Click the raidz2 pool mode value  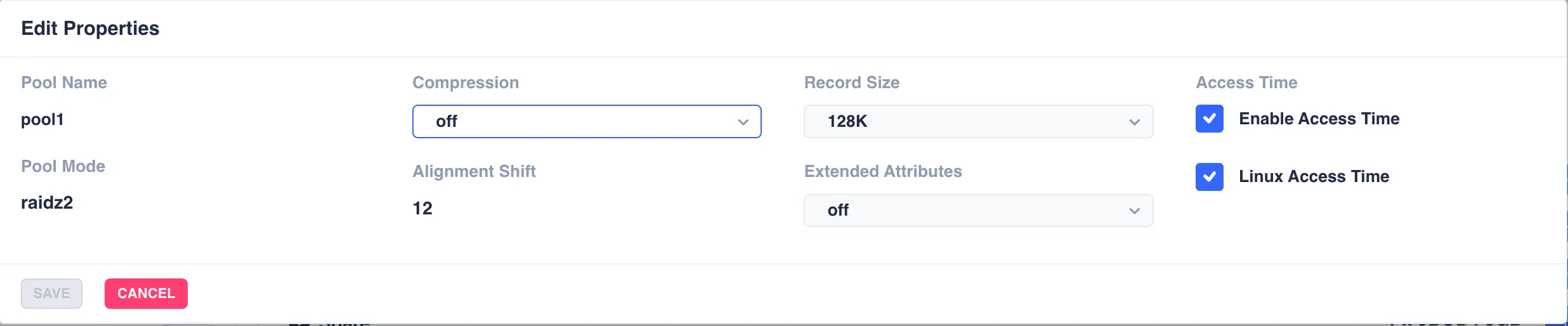[x=47, y=202]
